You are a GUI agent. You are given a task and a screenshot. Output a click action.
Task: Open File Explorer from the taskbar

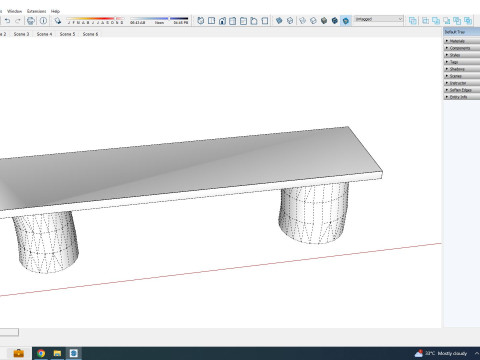pyautogui.click(x=57, y=353)
